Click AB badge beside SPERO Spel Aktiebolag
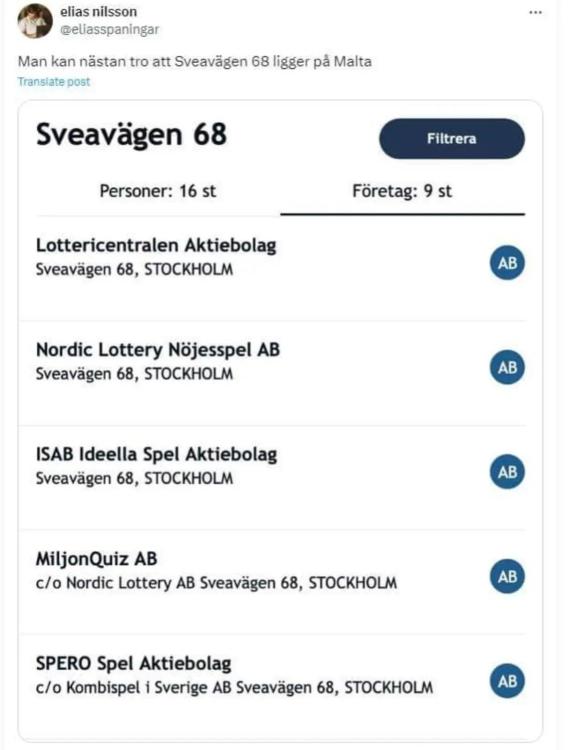Screen dimensions: 584x750 coord(507,681)
